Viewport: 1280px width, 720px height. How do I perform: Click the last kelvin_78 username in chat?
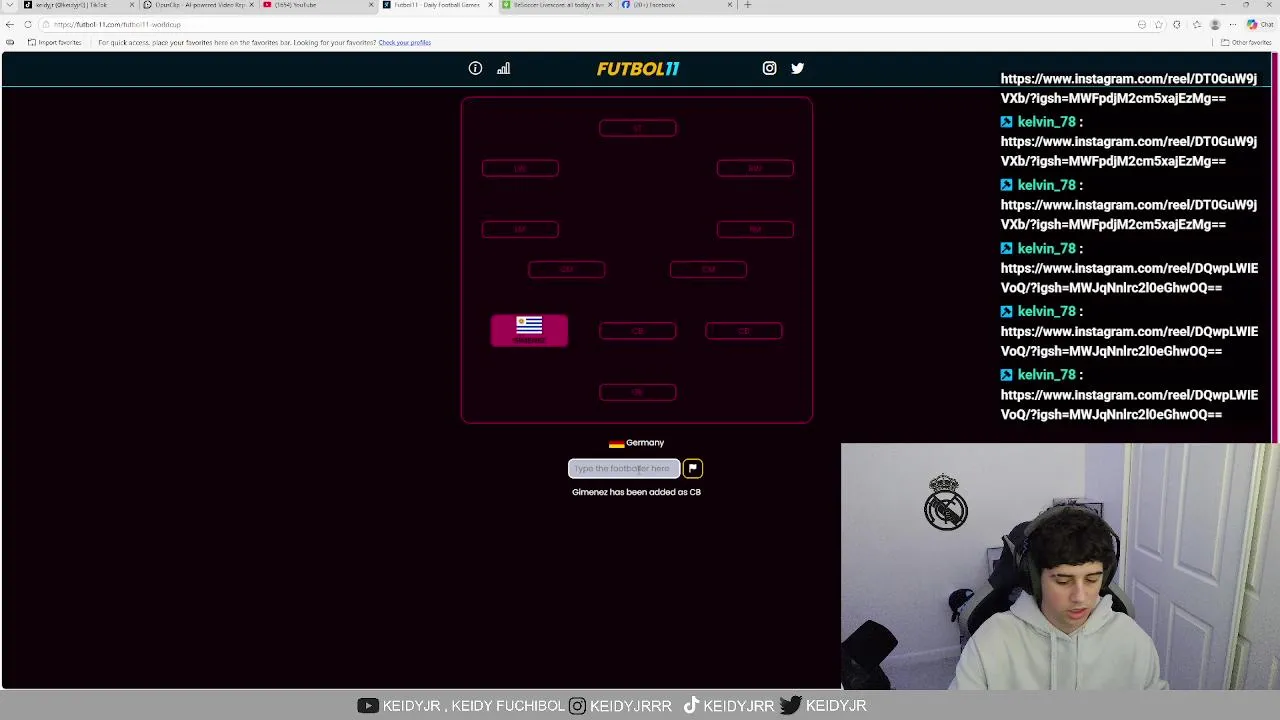pyautogui.click(x=1046, y=374)
